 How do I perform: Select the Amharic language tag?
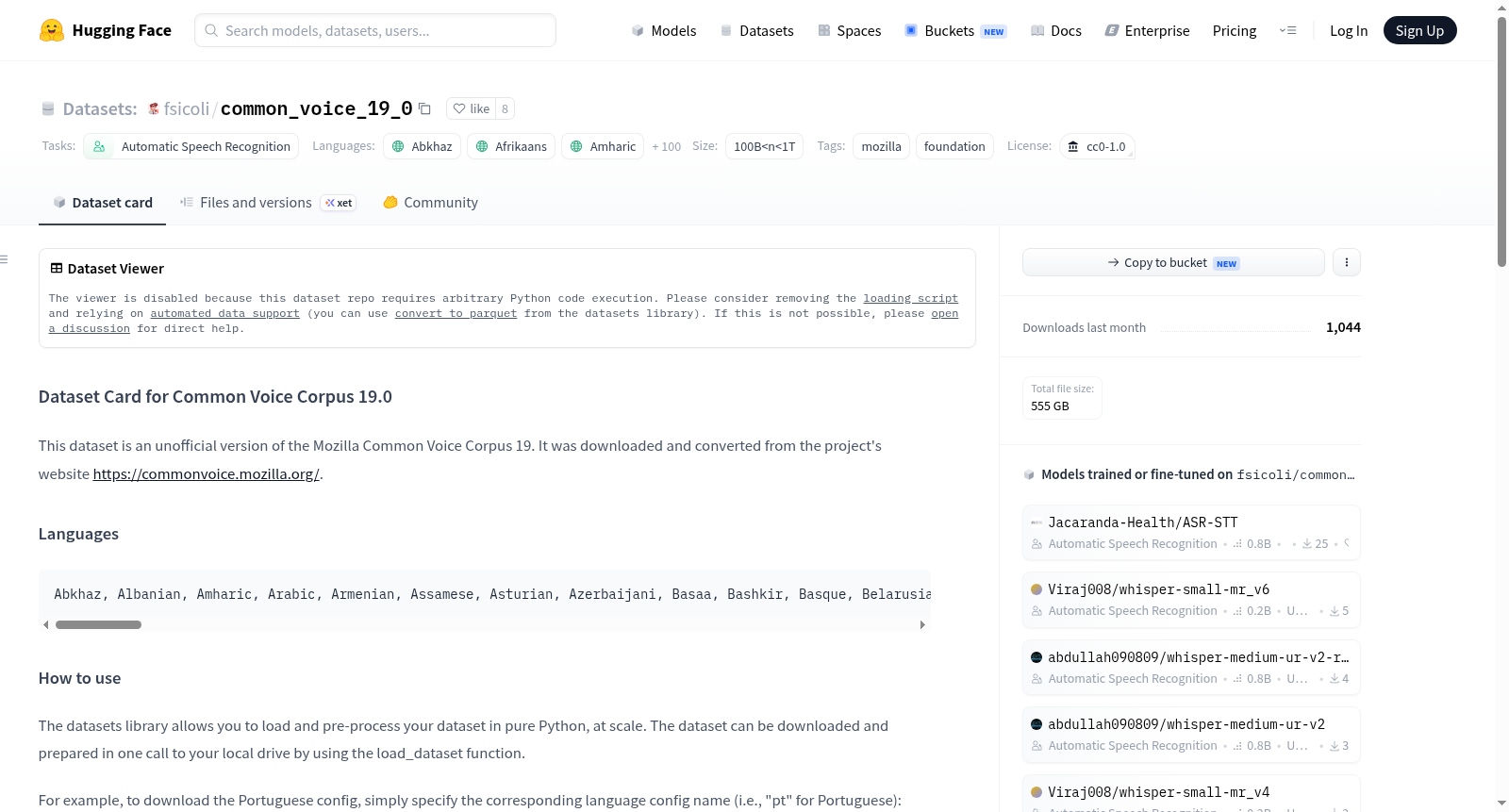coord(603,146)
